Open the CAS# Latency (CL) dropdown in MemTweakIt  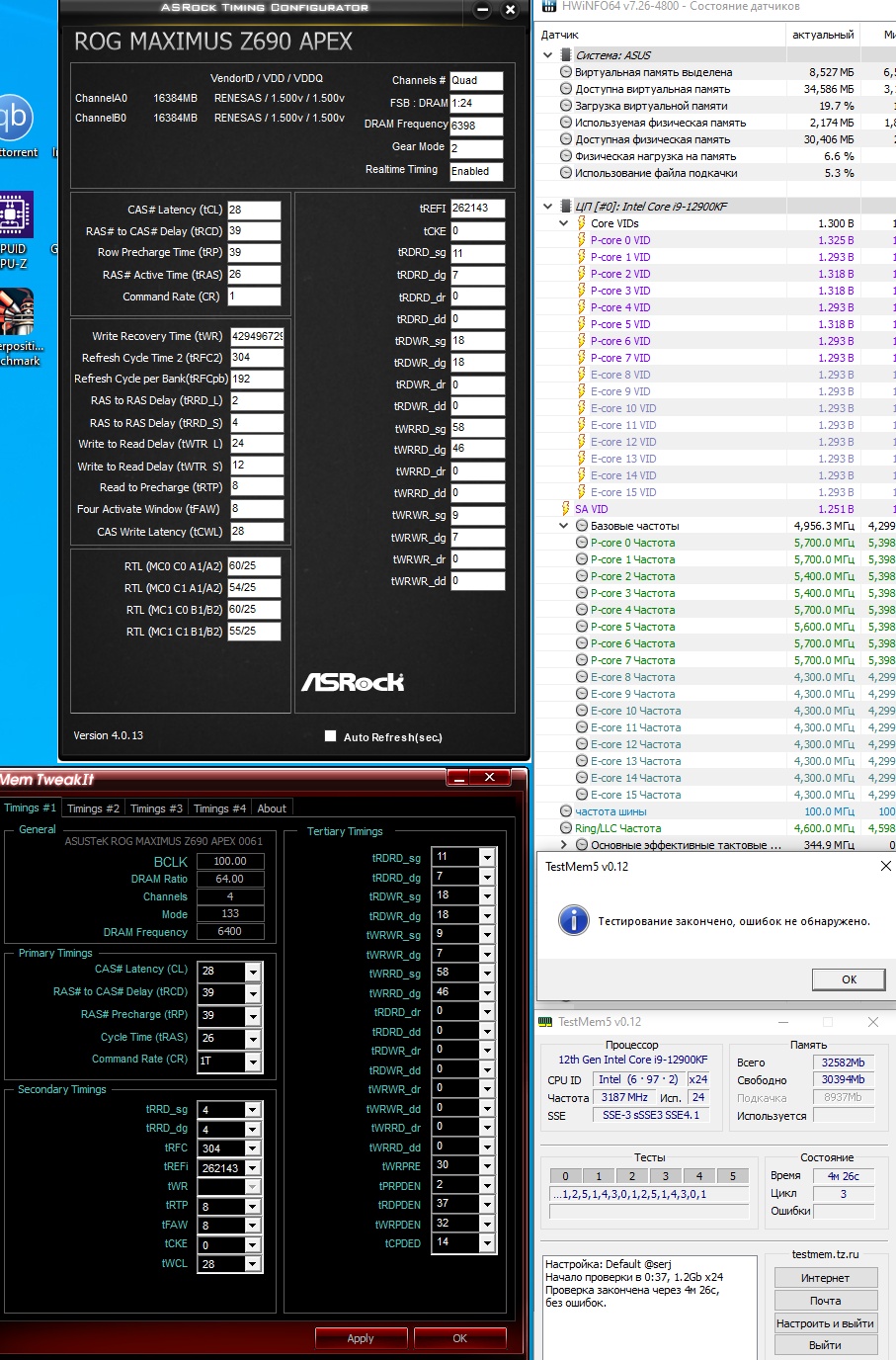point(253,972)
